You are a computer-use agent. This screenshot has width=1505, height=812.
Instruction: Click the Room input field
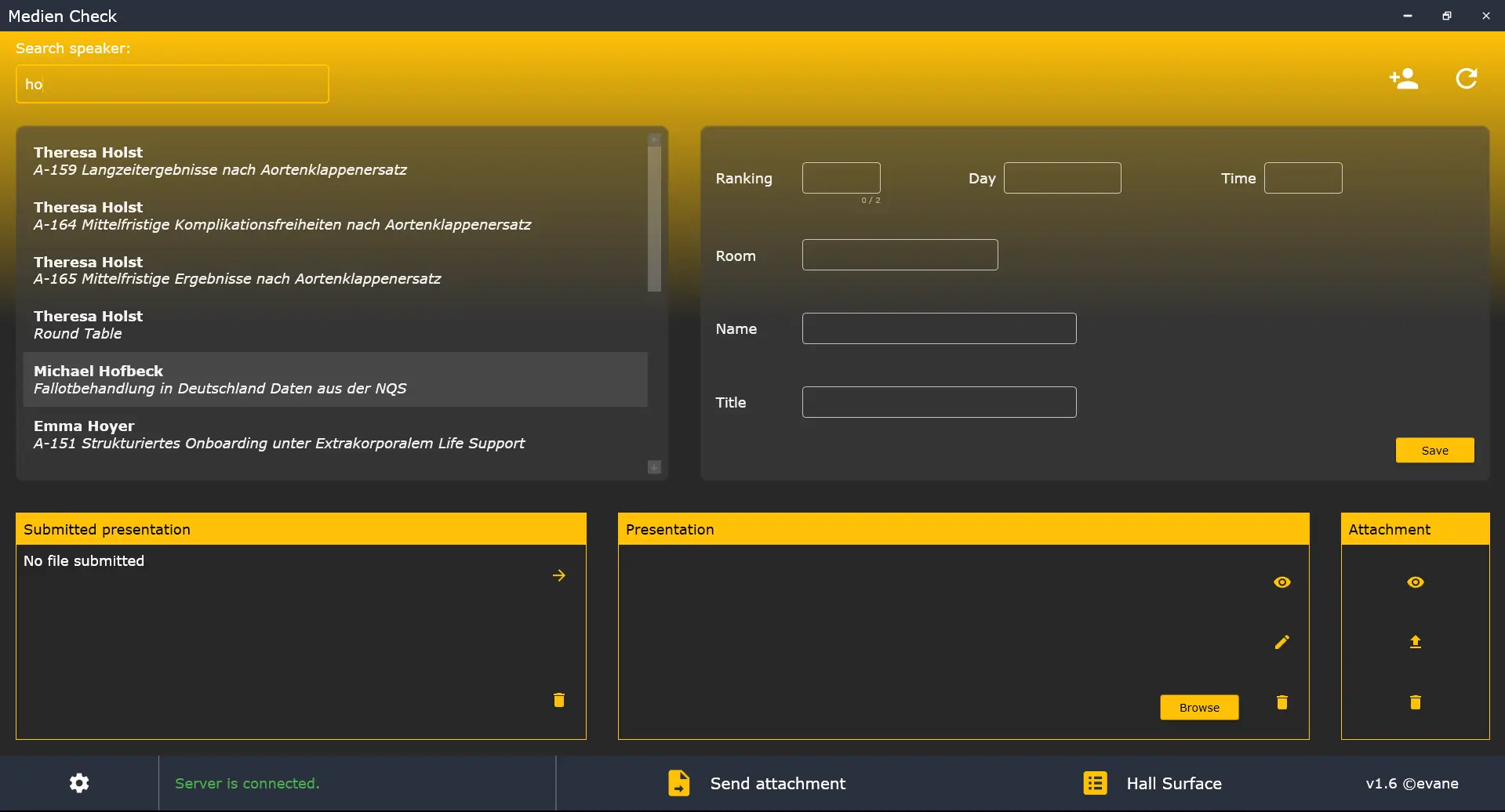tap(900, 255)
